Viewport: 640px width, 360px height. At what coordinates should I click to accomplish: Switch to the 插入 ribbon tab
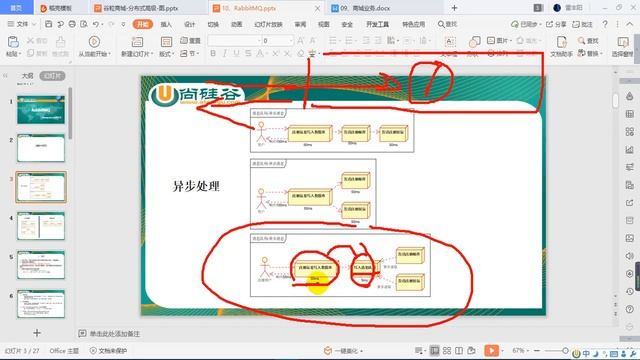point(166,24)
